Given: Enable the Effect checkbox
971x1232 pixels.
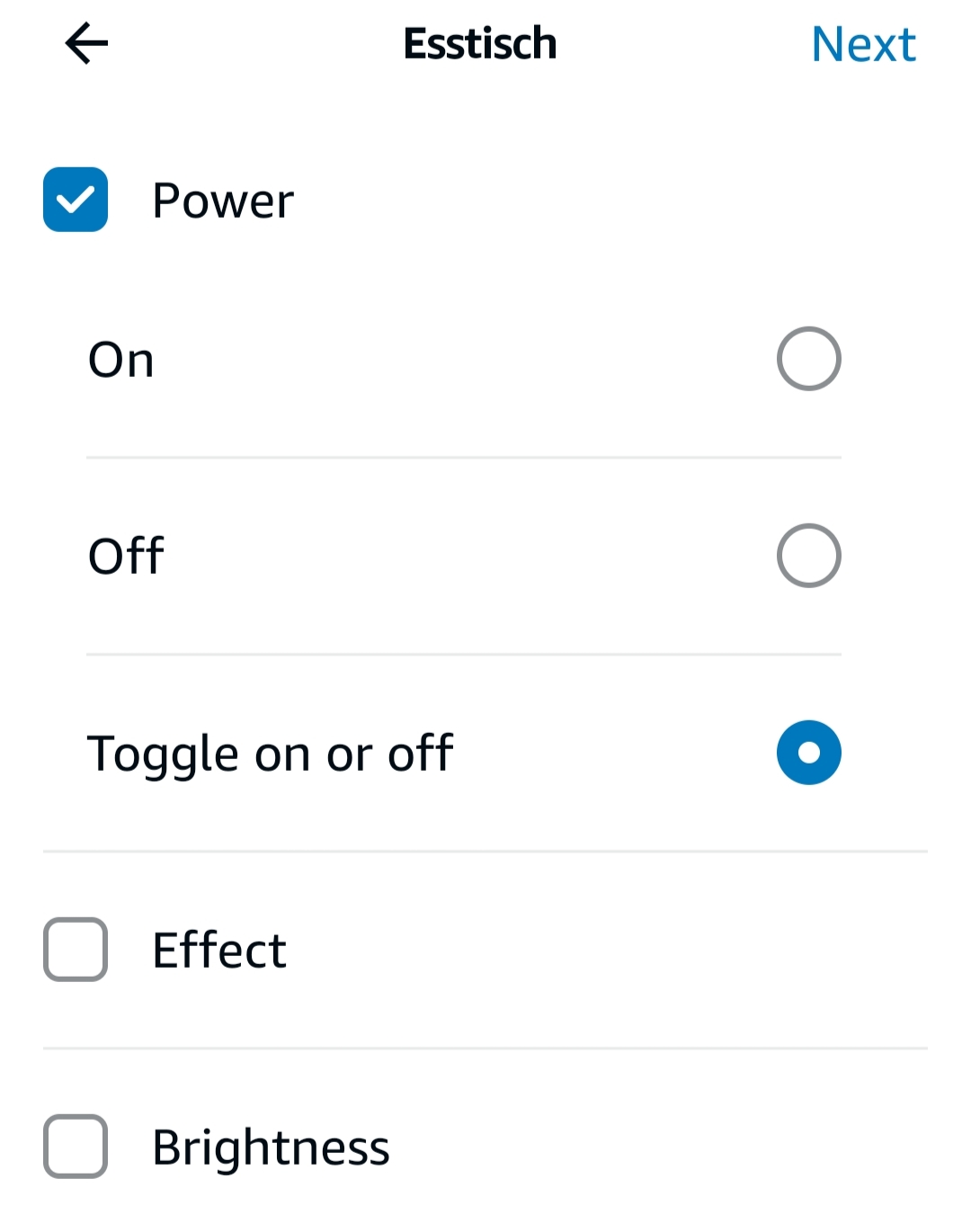Looking at the screenshot, I should [x=76, y=950].
